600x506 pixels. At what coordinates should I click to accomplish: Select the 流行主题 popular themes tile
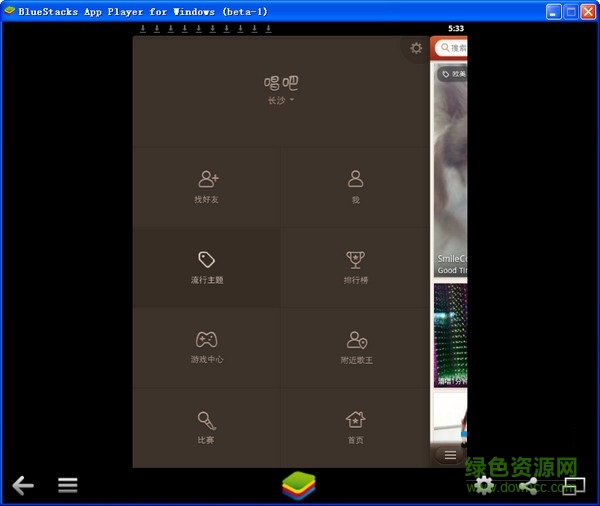pos(207,267)
